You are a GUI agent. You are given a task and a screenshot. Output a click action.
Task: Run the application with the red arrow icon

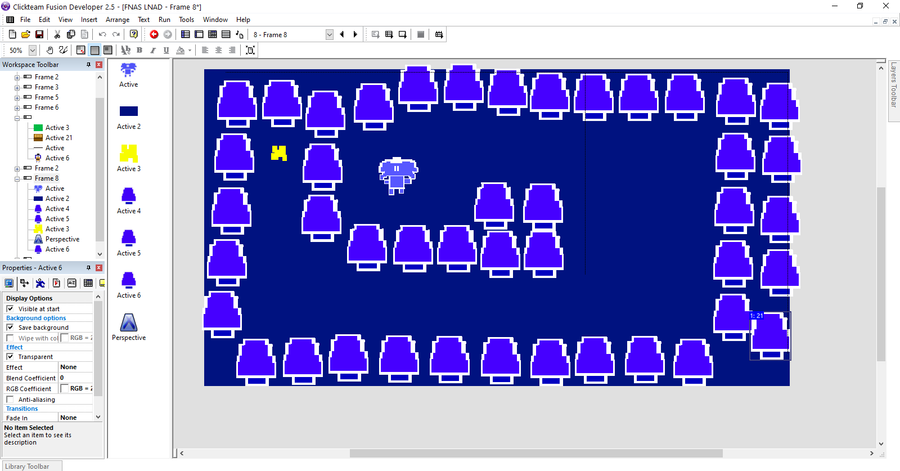tap(154, 34)
